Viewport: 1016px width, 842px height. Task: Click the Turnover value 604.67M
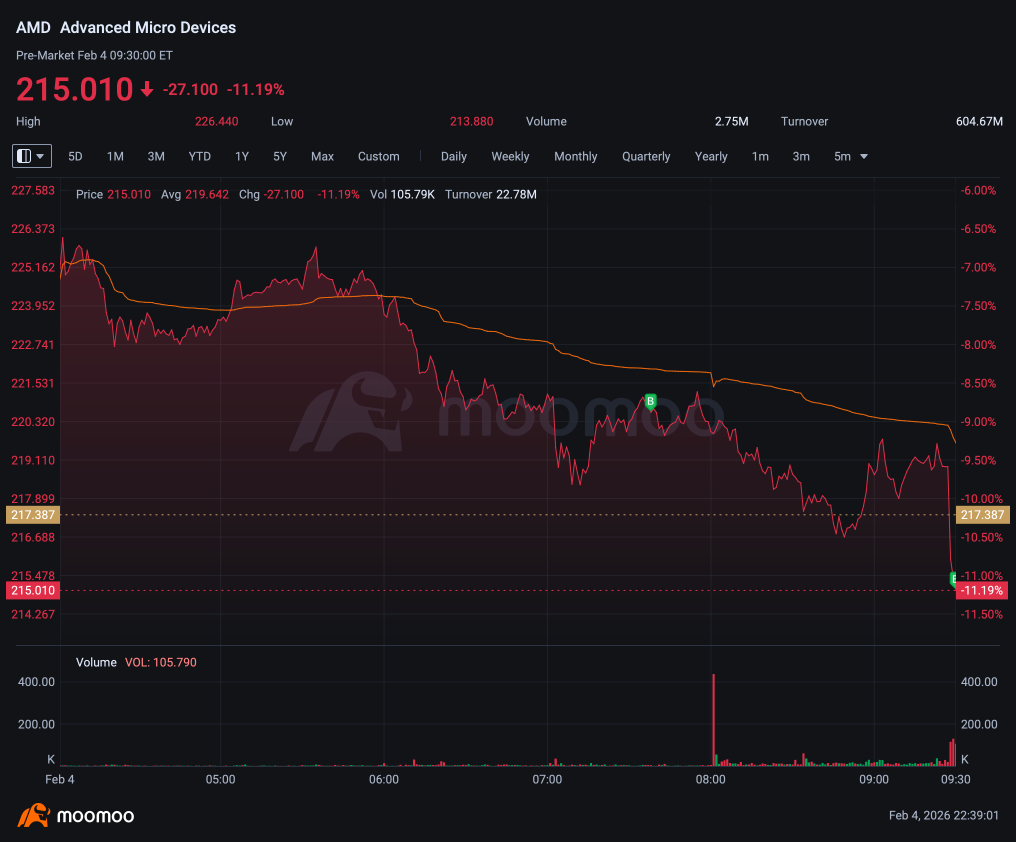979,121
